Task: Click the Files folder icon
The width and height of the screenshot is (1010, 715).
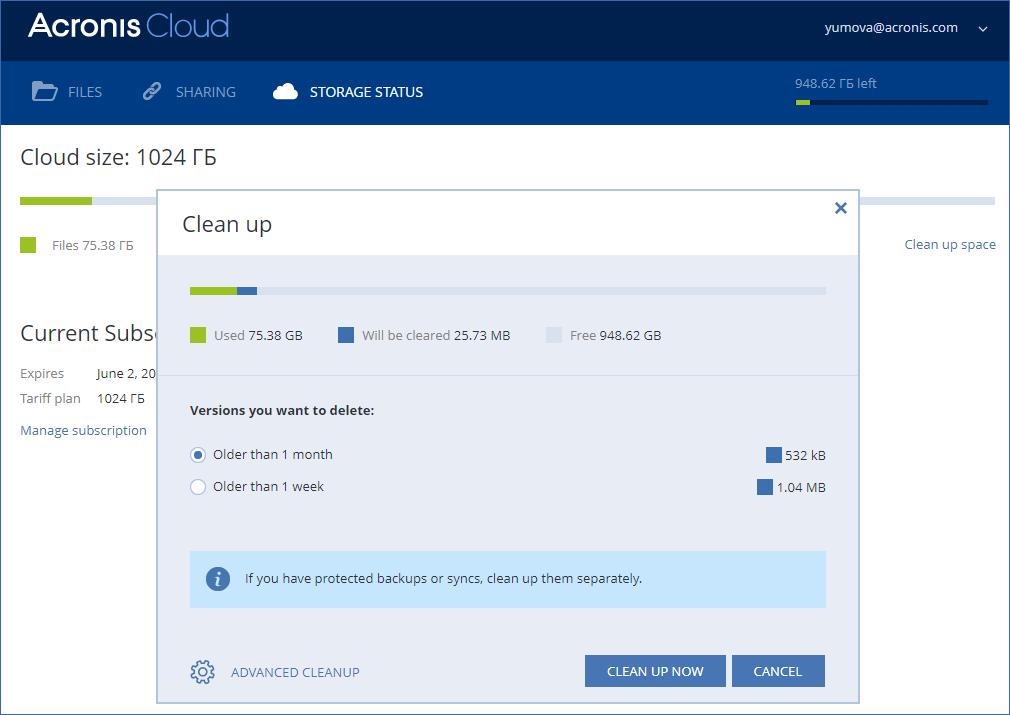Action: pos(44,91)
